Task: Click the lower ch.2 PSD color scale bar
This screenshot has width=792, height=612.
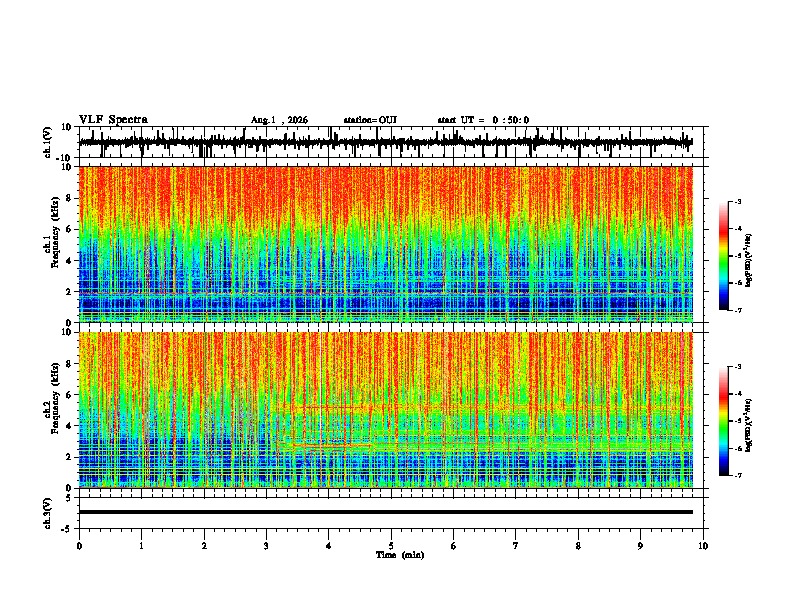Action: [723, 421]
